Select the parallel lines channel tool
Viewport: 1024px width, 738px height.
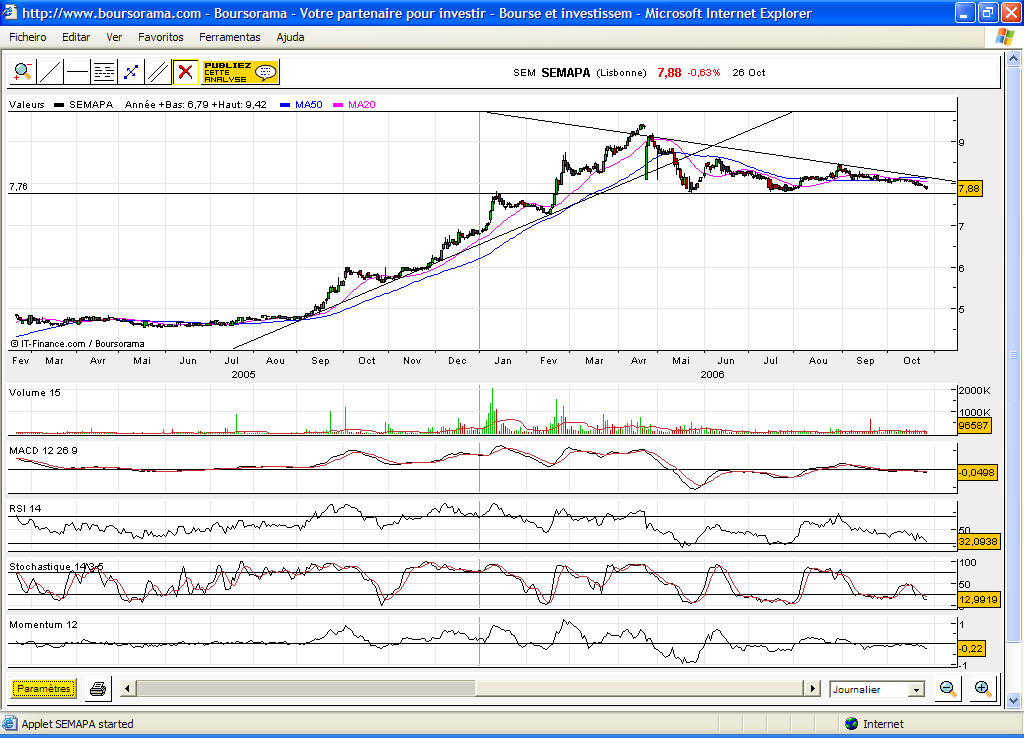pos(157,72)
